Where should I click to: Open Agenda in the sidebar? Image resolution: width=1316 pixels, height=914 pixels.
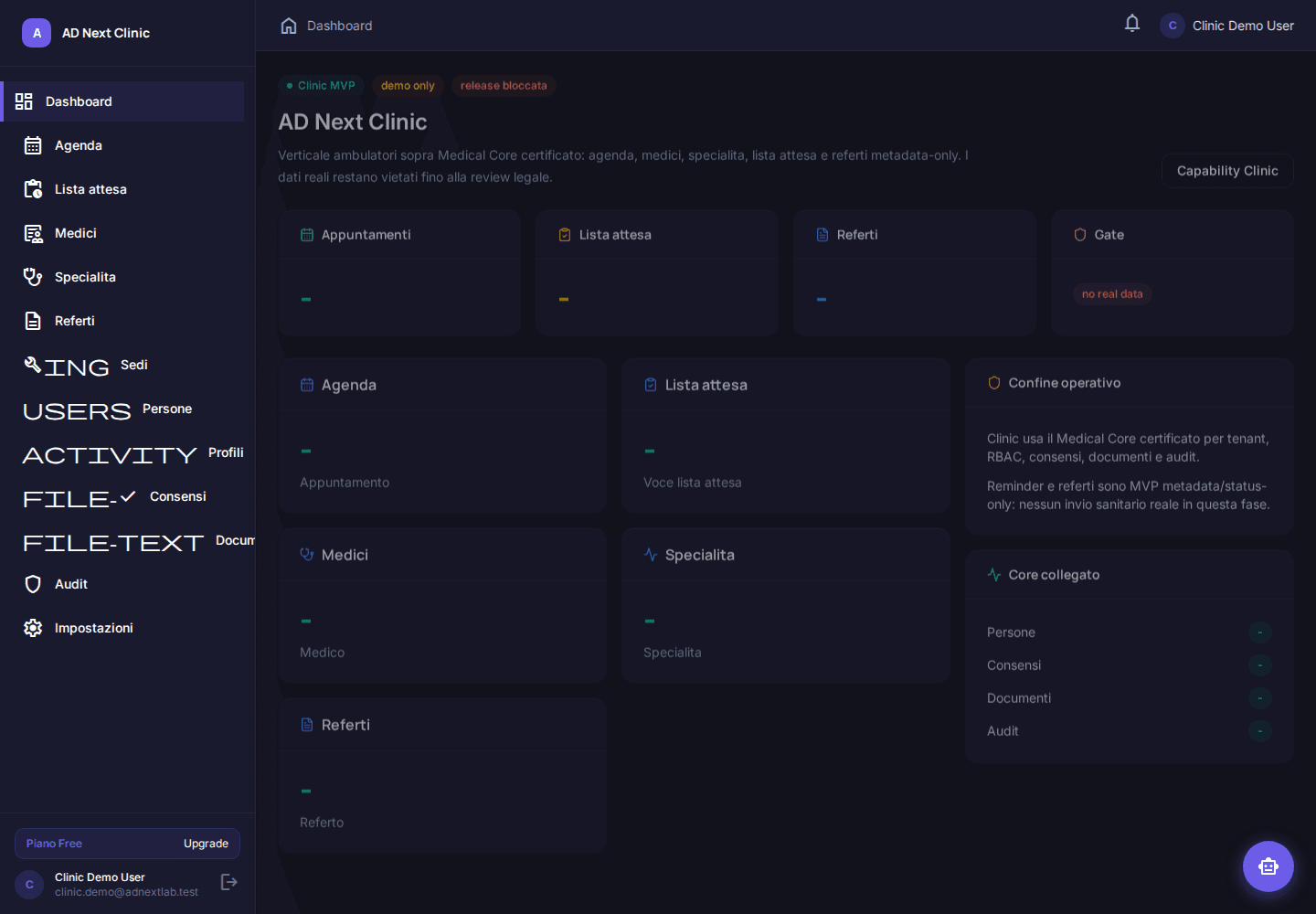(x=122, y=145)
